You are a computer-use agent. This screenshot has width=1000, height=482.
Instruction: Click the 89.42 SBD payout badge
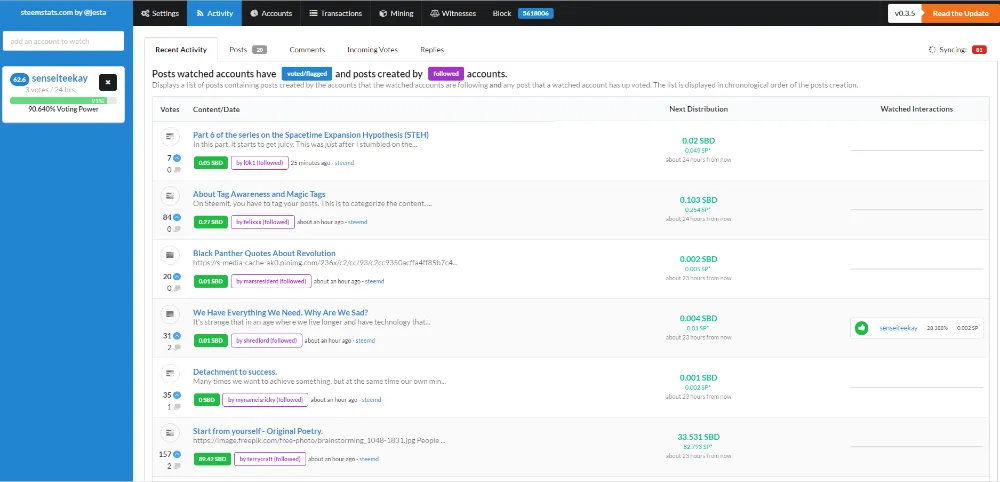(x=212, y=458)
